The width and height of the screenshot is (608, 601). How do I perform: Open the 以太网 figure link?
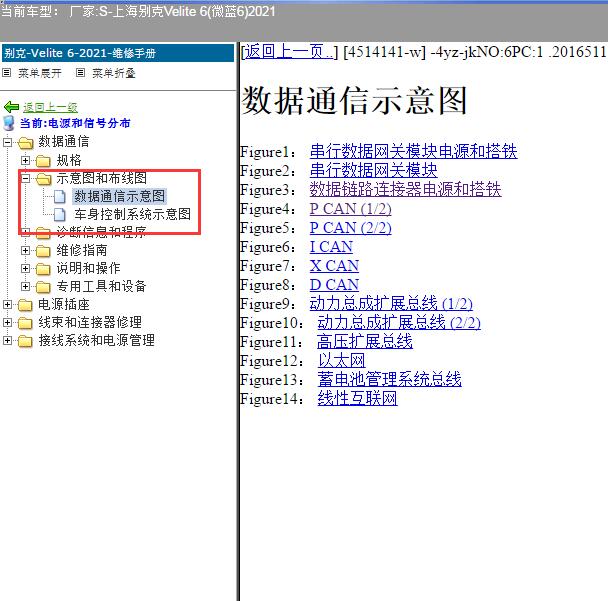(341, 360)
